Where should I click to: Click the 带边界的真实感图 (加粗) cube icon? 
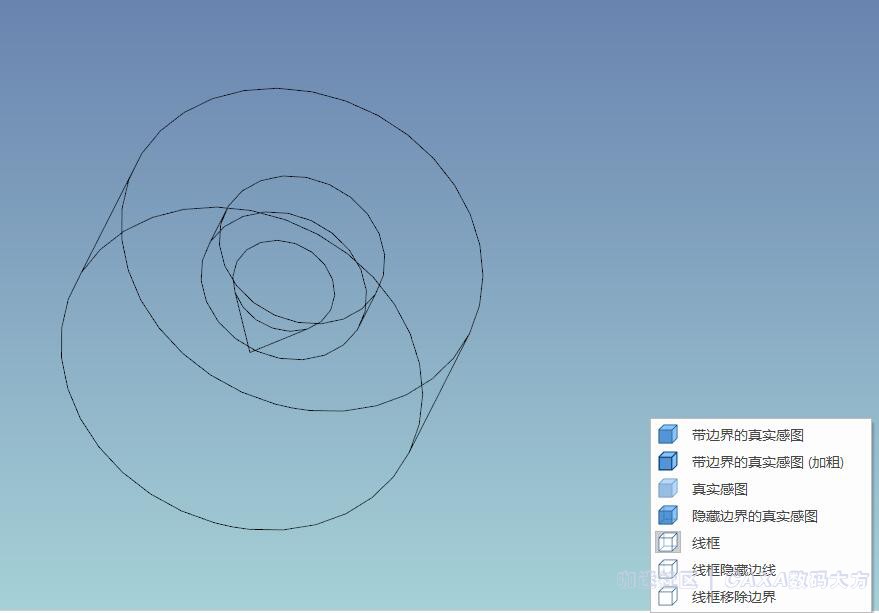point(667,462)
